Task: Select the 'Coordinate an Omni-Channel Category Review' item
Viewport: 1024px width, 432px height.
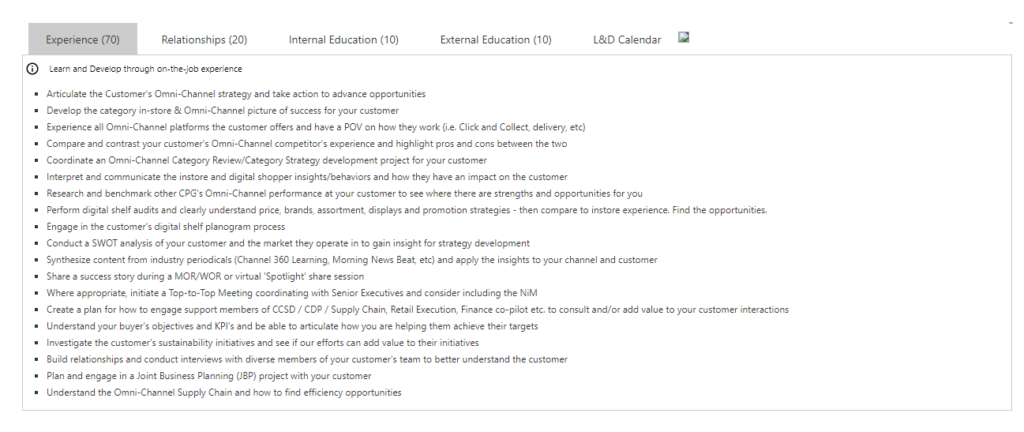Action: click(x=266, y=160)
